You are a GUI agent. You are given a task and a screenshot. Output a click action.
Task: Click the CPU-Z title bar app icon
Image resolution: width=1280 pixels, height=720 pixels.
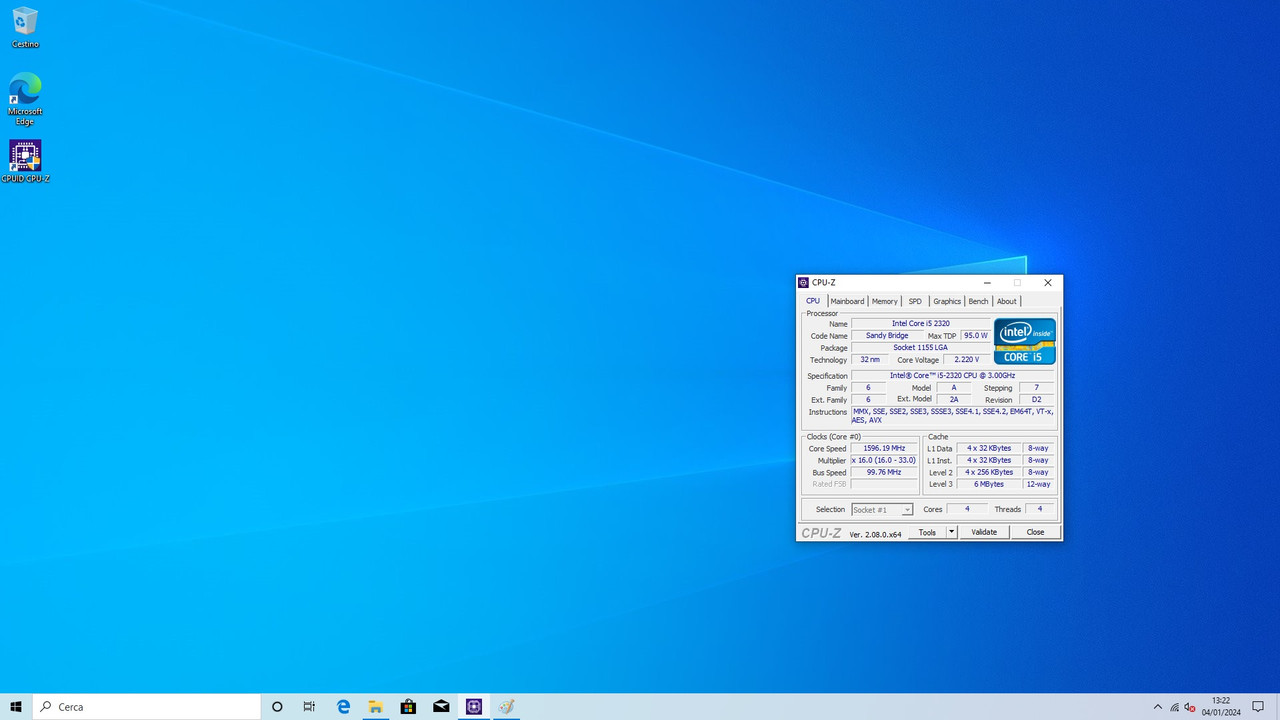coord(804,283)
